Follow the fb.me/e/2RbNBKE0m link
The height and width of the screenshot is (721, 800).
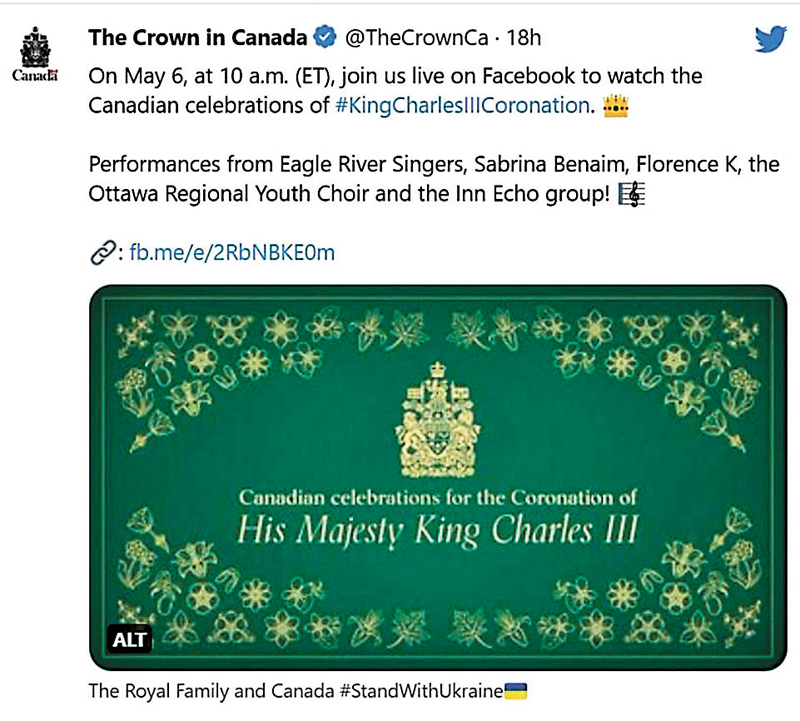pyautogui.click(x=233, y=253)
